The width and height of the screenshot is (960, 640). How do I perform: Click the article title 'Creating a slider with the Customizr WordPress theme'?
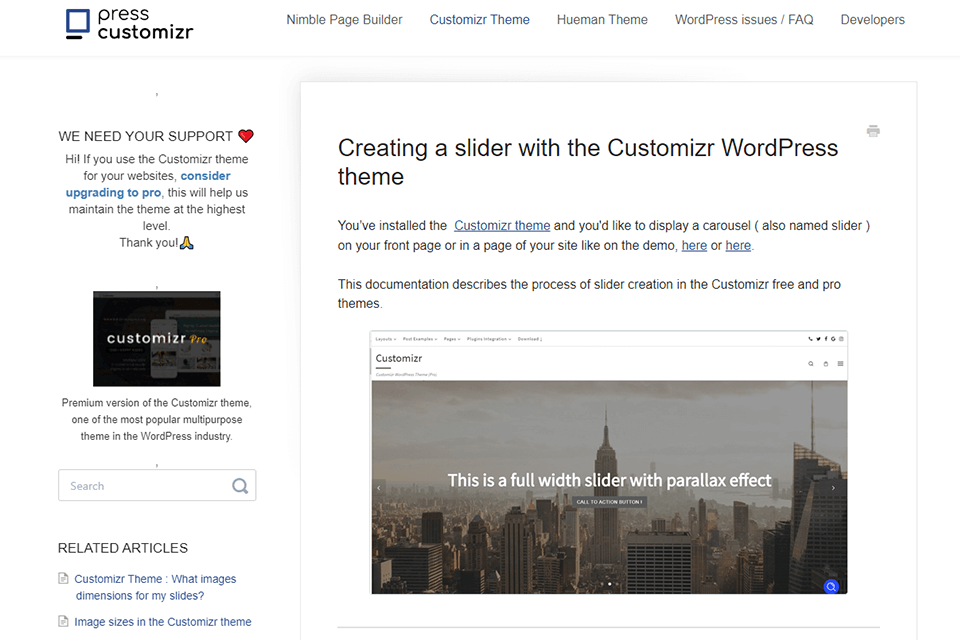[x=588, y=162]
